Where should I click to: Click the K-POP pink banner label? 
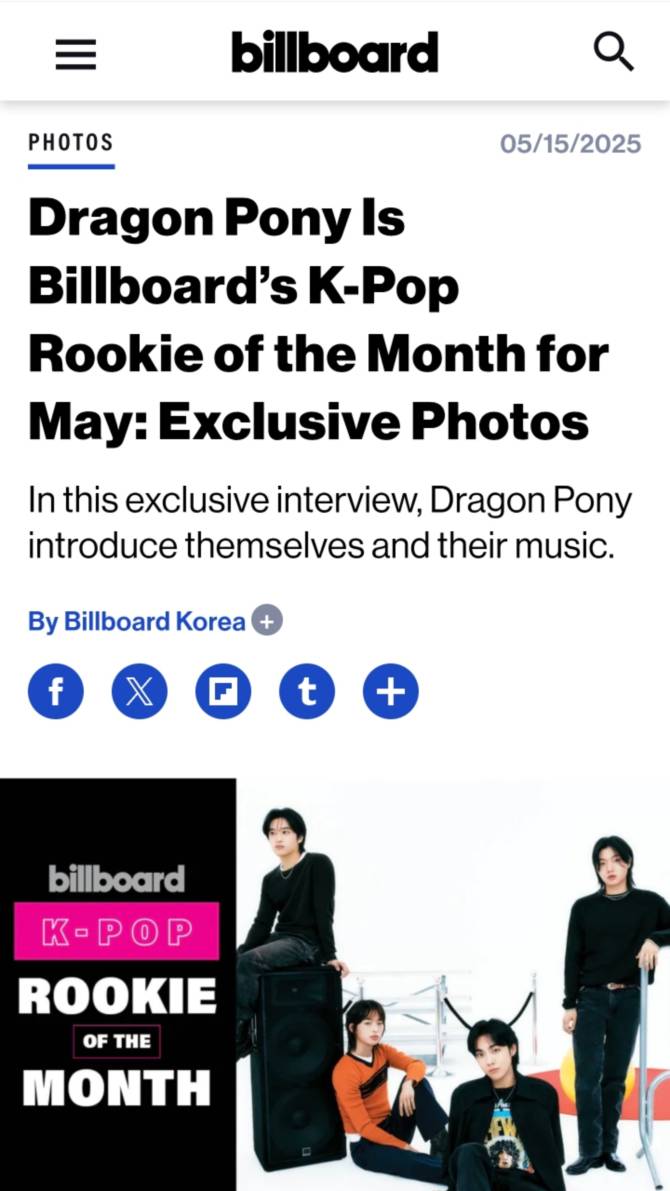coord(117,931)
